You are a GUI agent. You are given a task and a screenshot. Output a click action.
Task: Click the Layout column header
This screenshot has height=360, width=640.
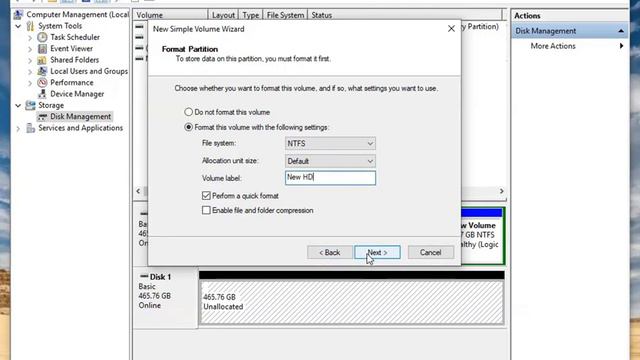pos(223,15)
